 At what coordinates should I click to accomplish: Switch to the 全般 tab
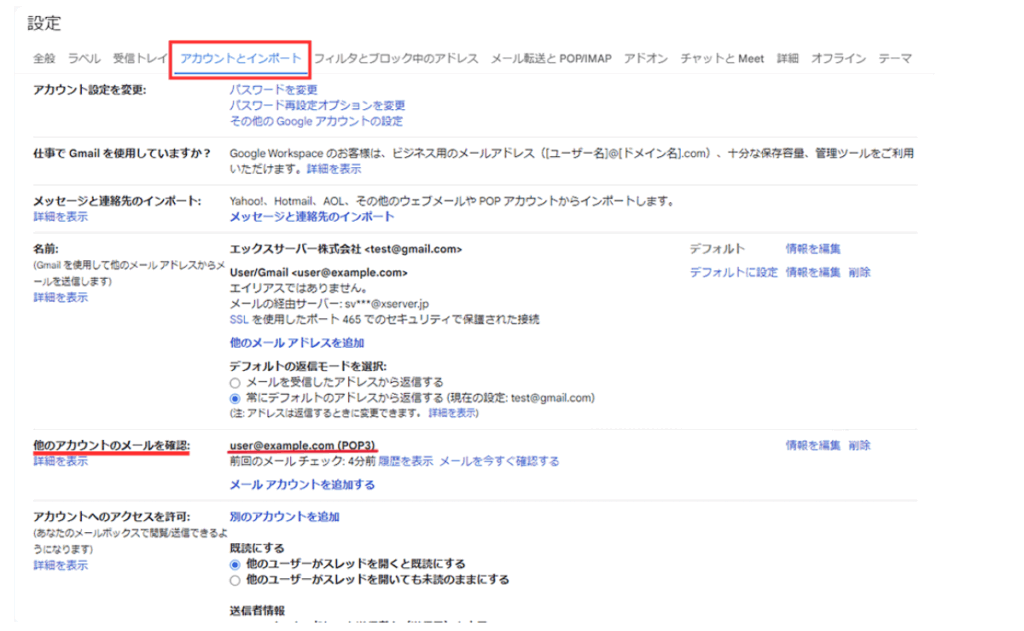[44, 59]
